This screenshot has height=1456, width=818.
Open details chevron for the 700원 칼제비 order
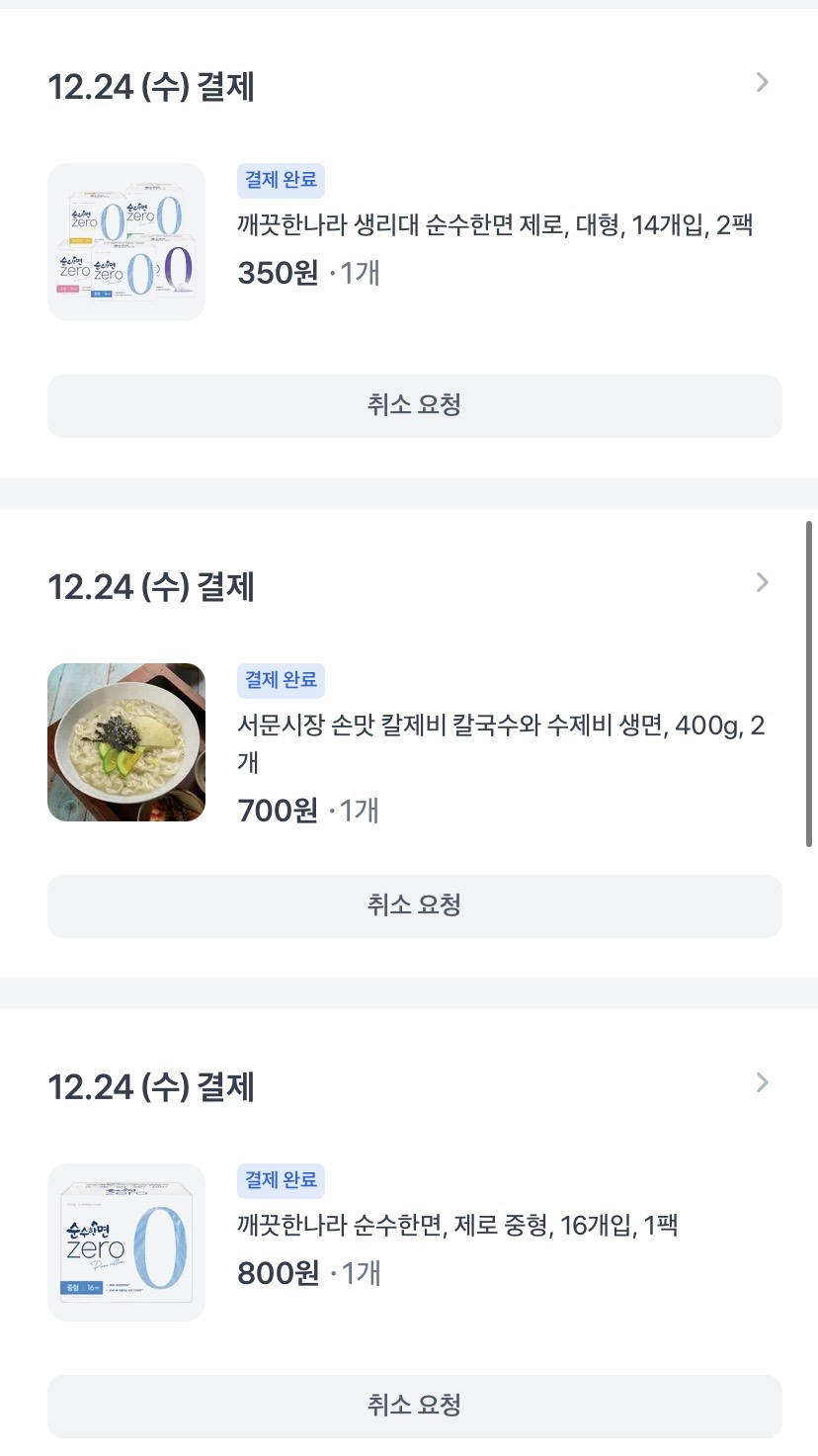pos(762,583)
